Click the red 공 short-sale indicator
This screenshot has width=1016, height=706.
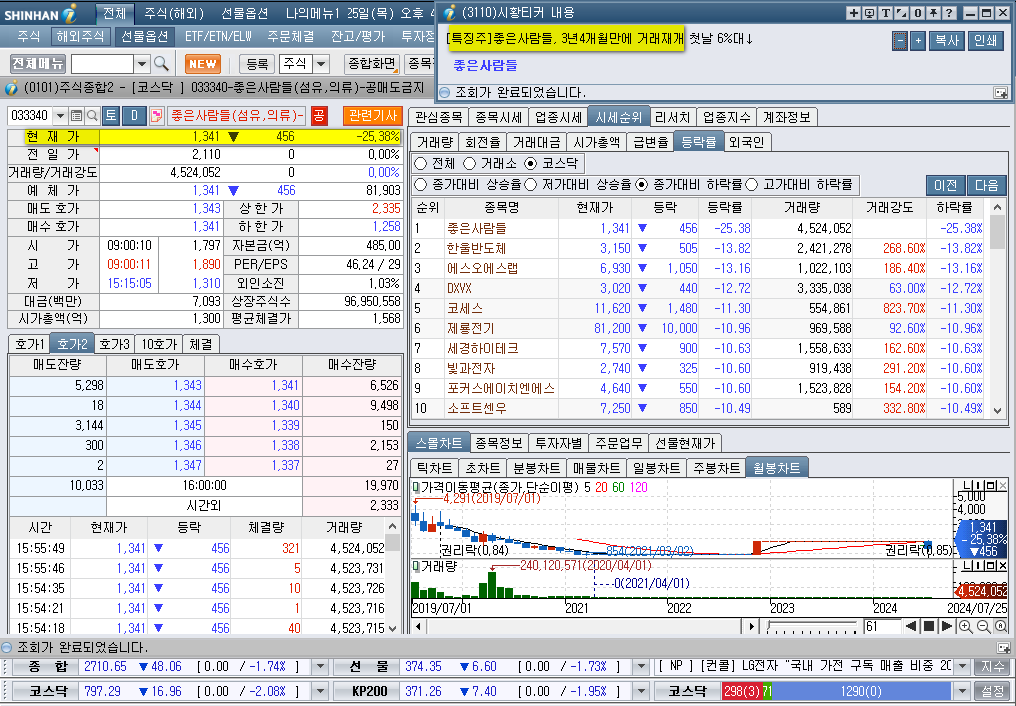point(319,116)
